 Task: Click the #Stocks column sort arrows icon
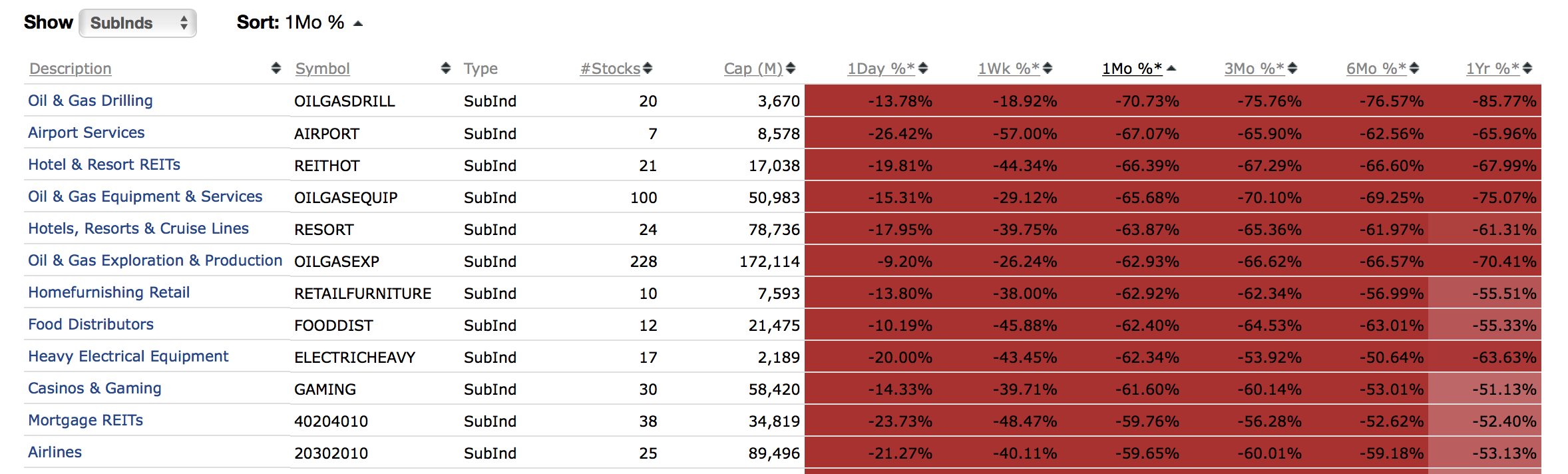click(648, 68)
